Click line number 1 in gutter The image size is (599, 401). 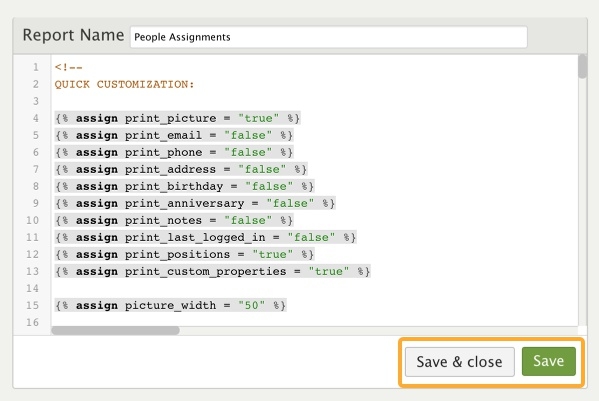coord(36,67)
